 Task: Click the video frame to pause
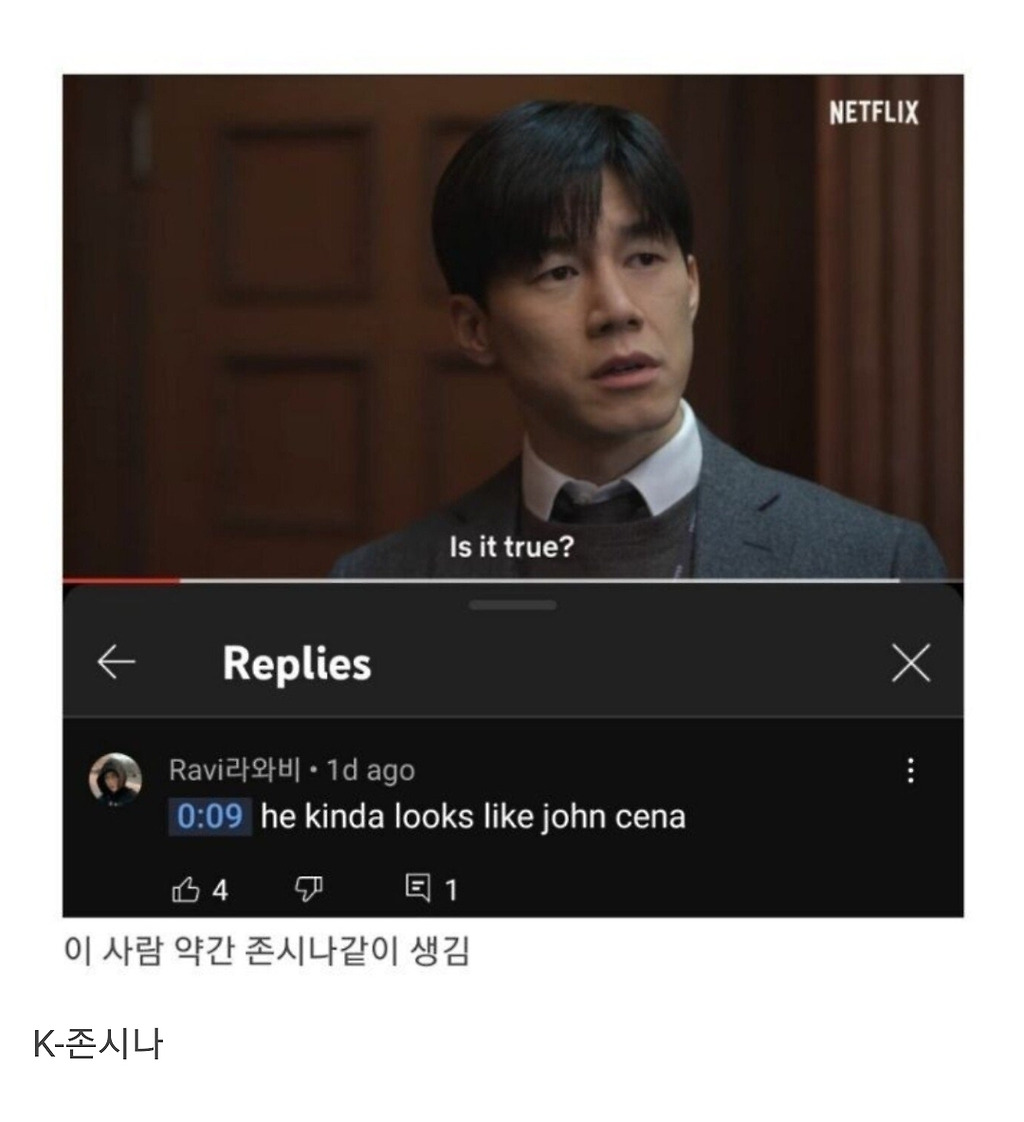click(x=512, y=326)
